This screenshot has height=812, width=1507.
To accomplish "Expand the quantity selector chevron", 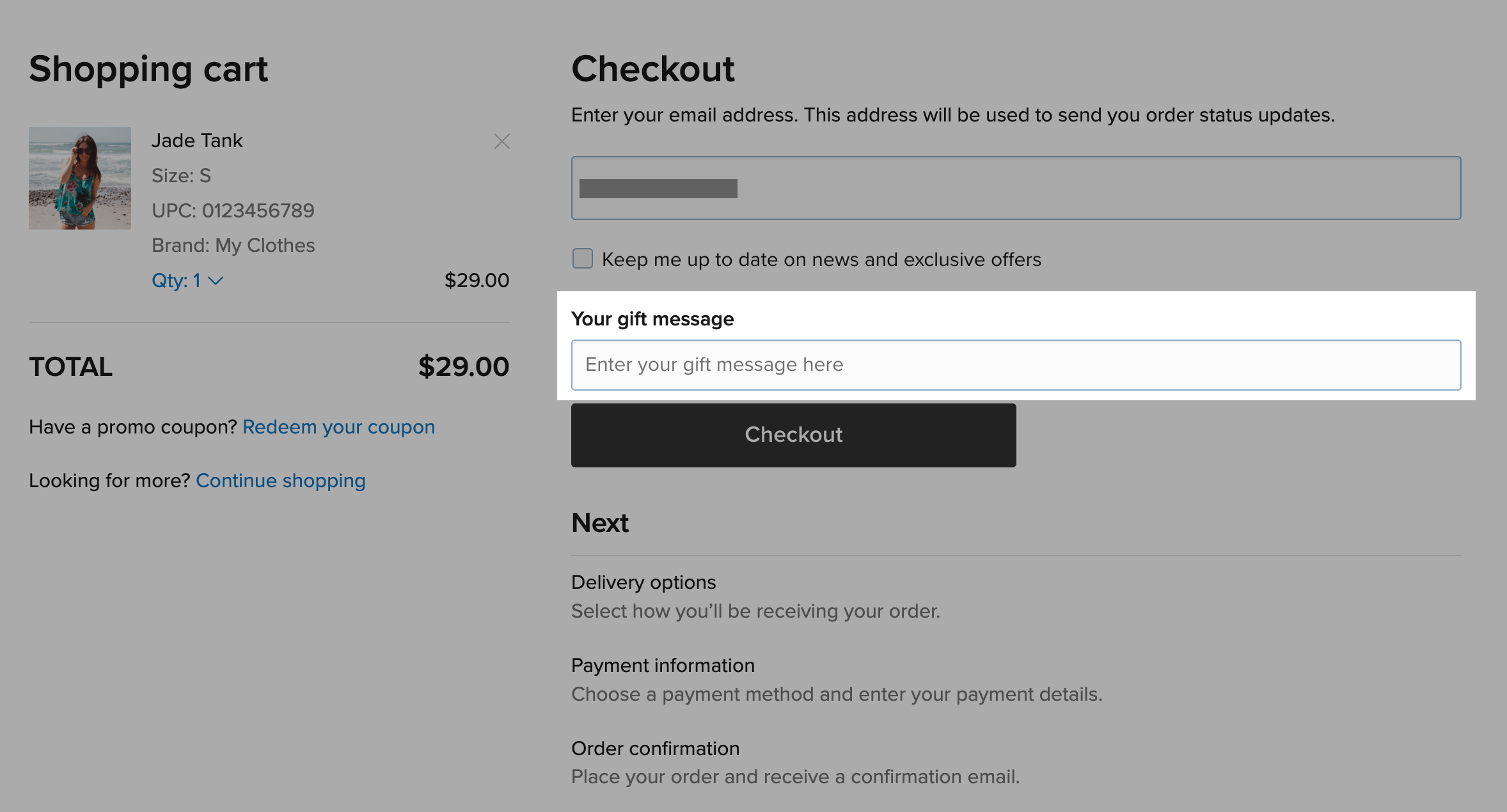I will [215, 280].
